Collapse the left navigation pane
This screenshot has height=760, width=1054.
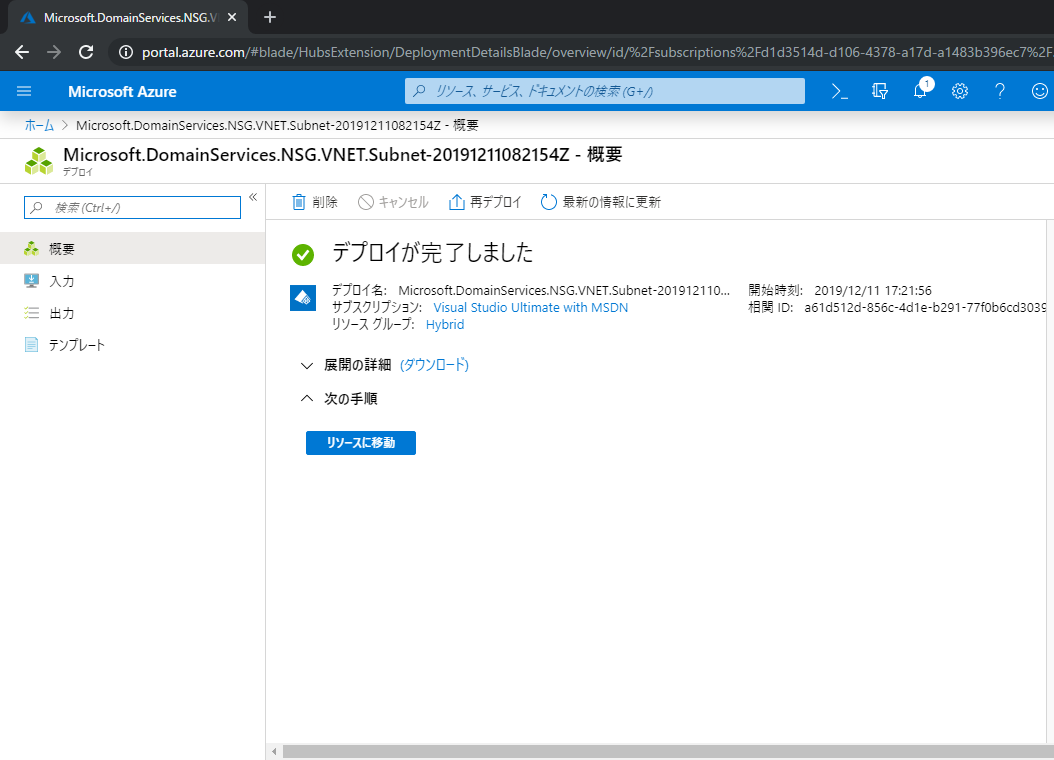point(253,197)
